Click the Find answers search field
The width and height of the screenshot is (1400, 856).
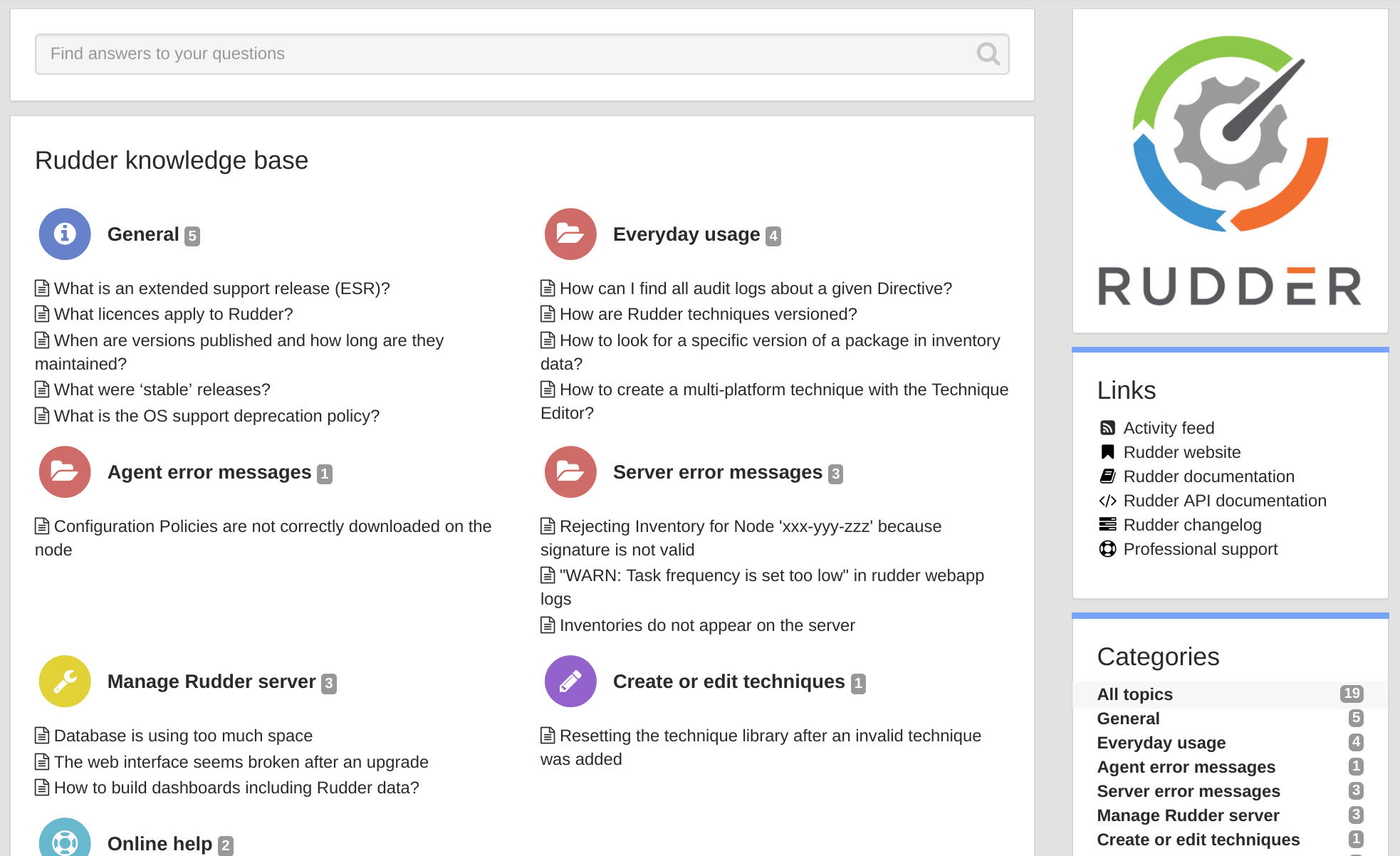click(x=522, y=53)
